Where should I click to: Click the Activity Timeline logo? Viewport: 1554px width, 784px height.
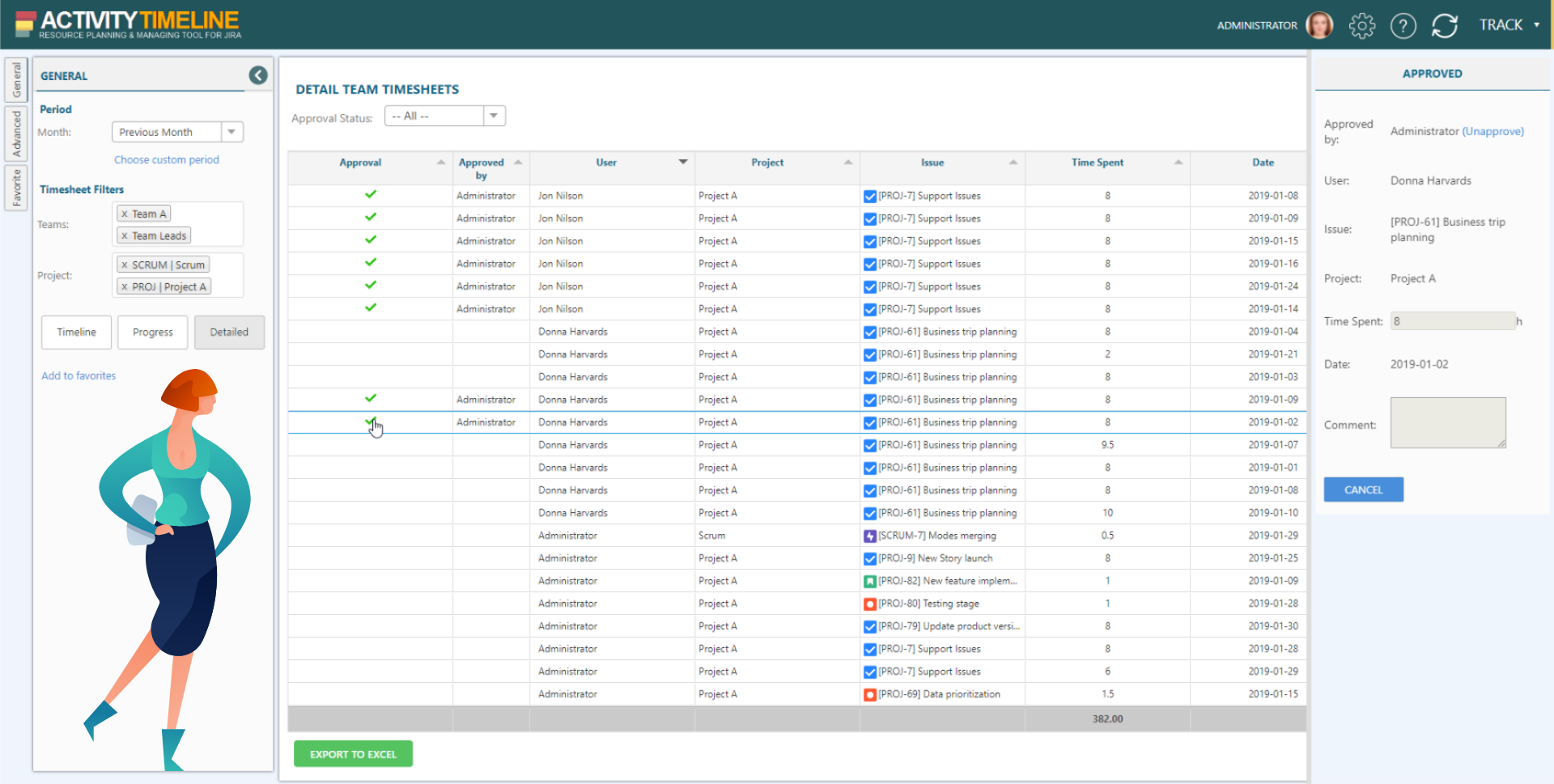(128, 24)
